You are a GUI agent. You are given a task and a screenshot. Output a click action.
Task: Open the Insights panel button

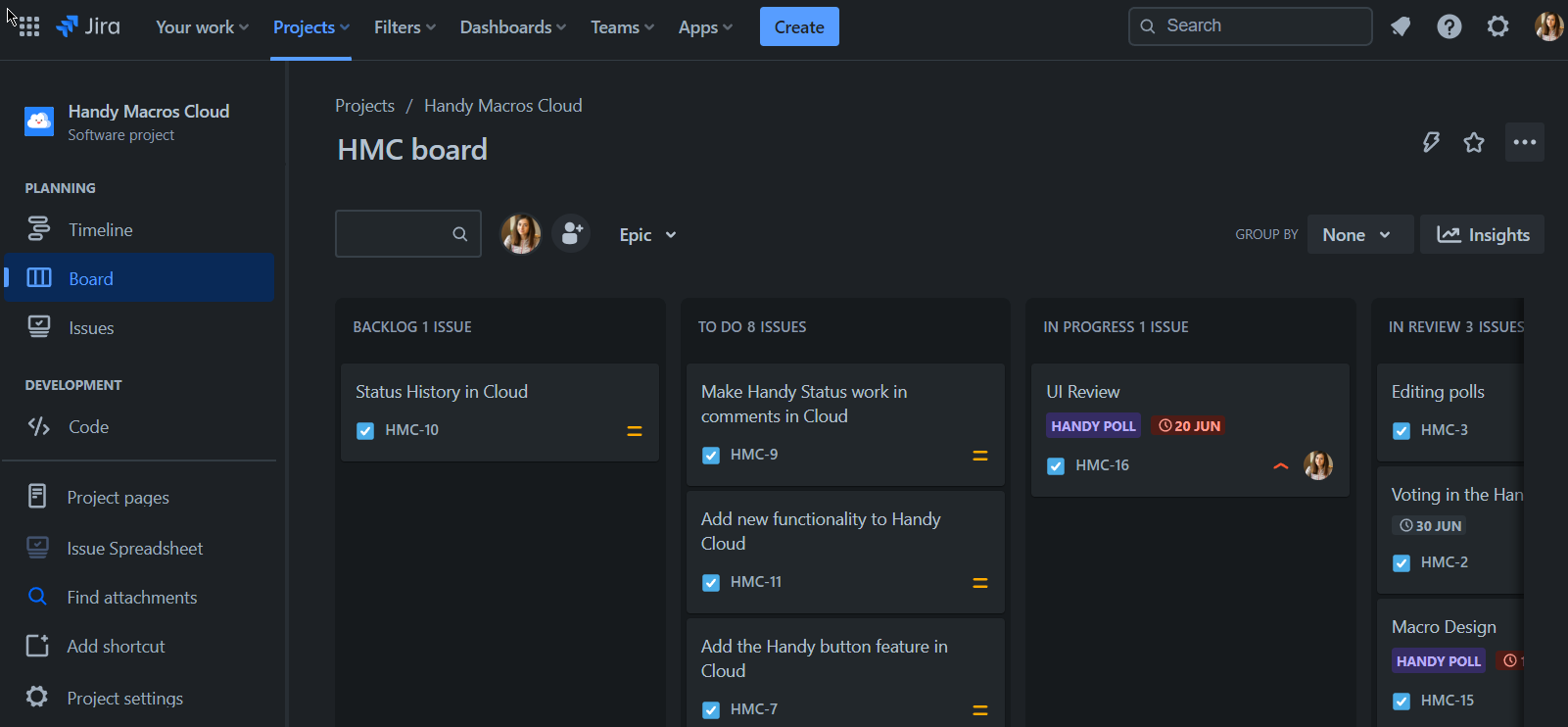point(1483,234)
